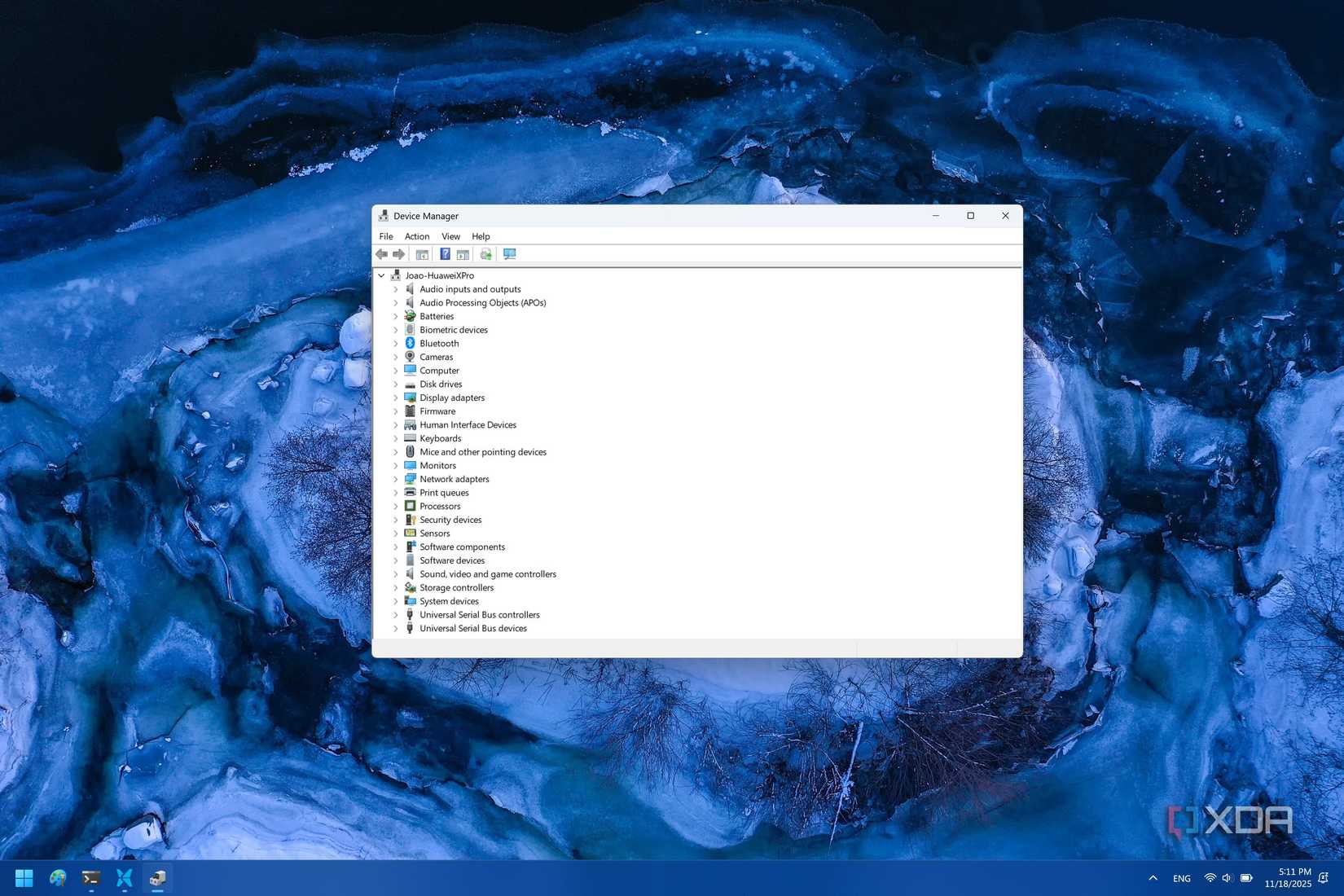This screenshot has width=1344, height=896.
Task: Open the View menu
Action: coord(450,236)
